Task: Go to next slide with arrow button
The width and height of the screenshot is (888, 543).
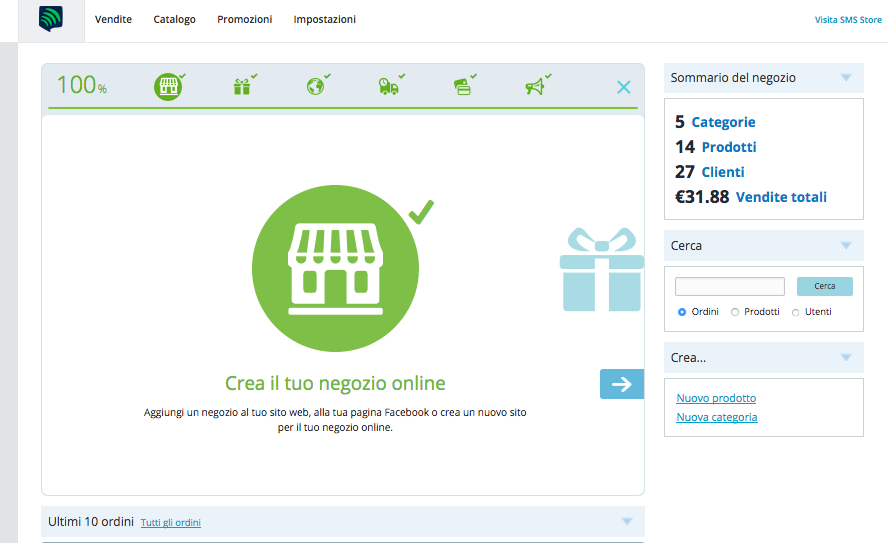Action: pyautogui.click(x=622, y=384)
